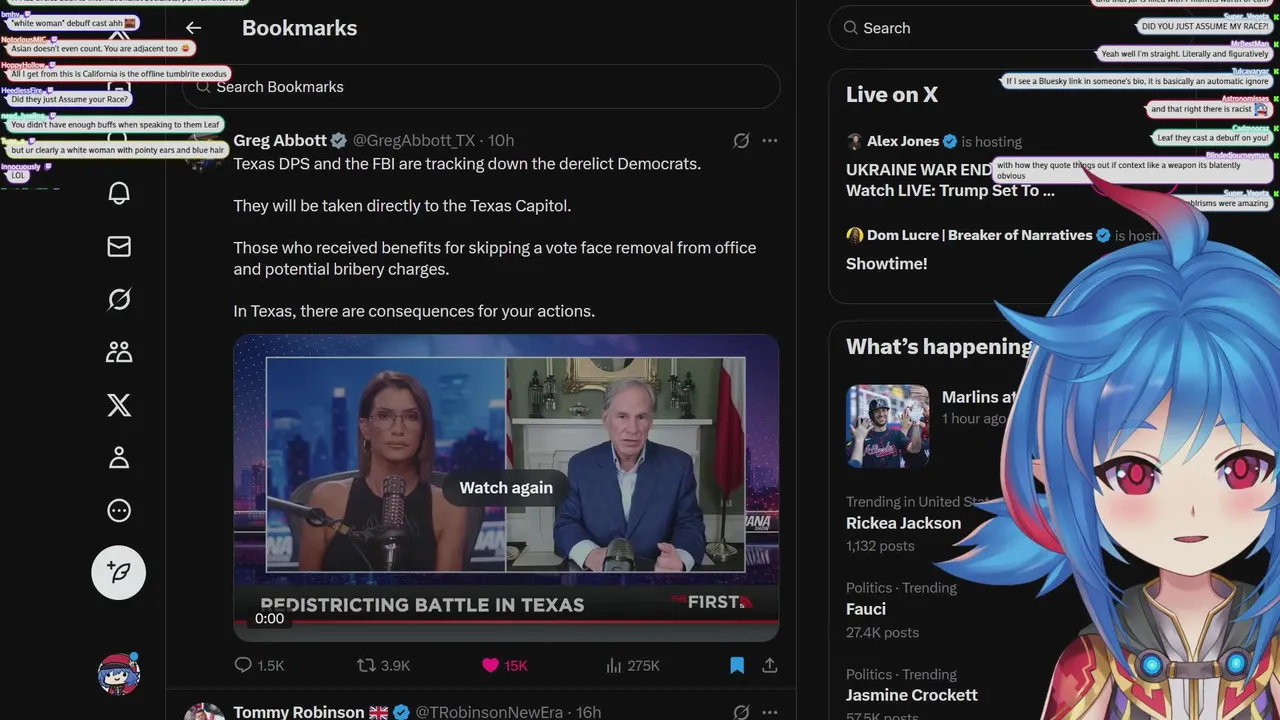Open Communities people icon in sidebar
Image resolution: width=1280 pixels, height=720 pixels.
pos(119,352)
